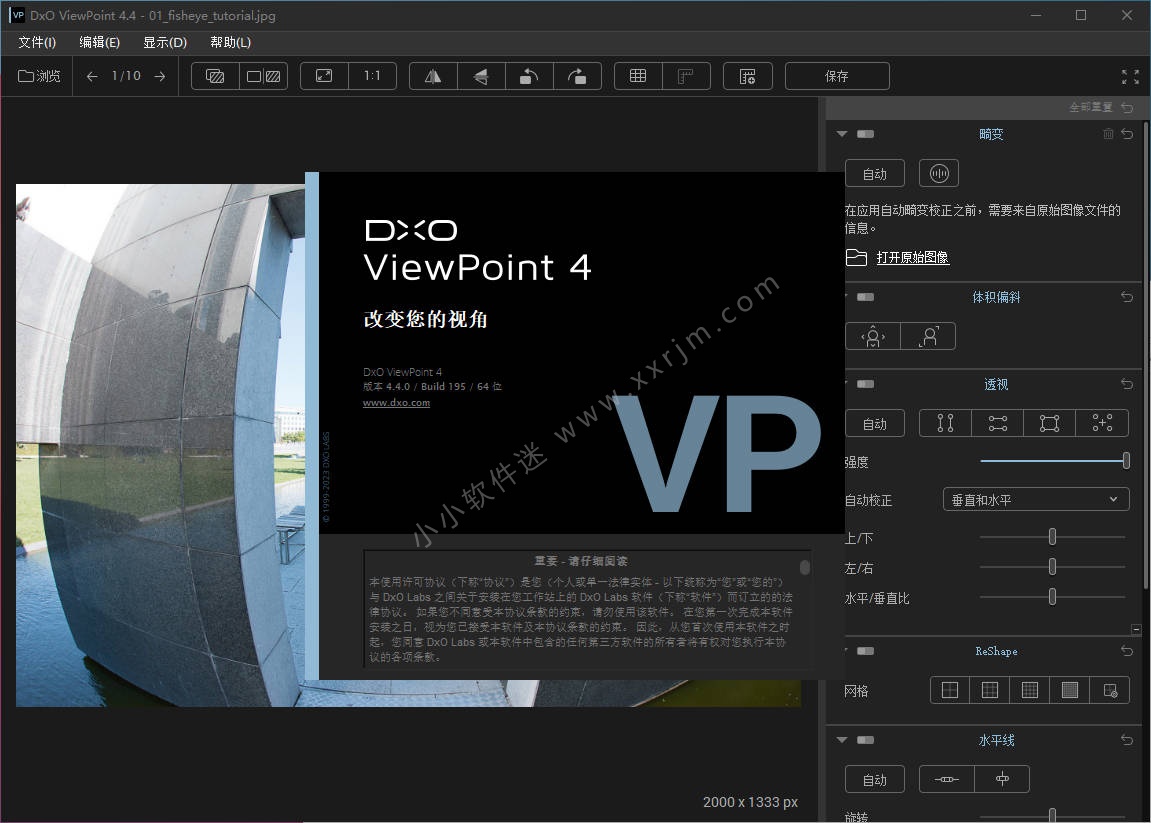Apply diagonal volume deformation correction

[929, 336]
